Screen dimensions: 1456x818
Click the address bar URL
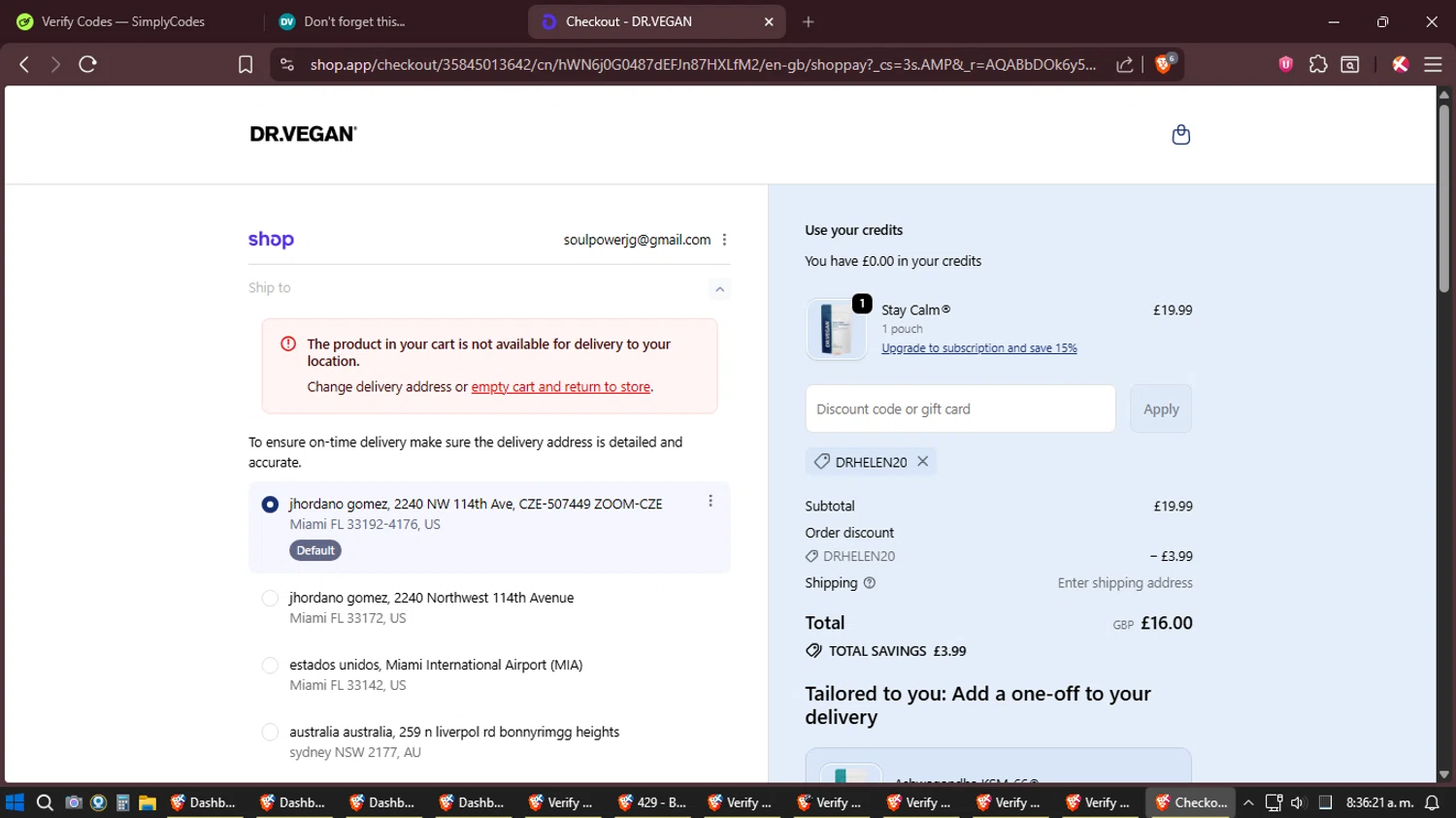703,64
